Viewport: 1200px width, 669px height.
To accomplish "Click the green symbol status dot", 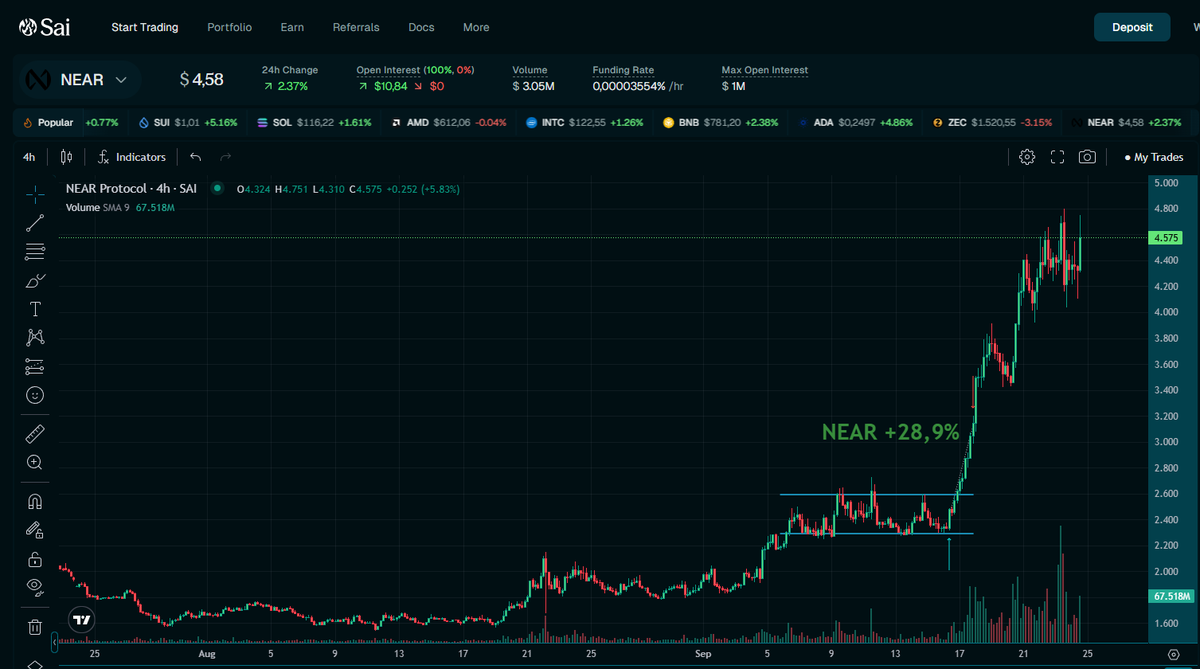I will 217,188.
